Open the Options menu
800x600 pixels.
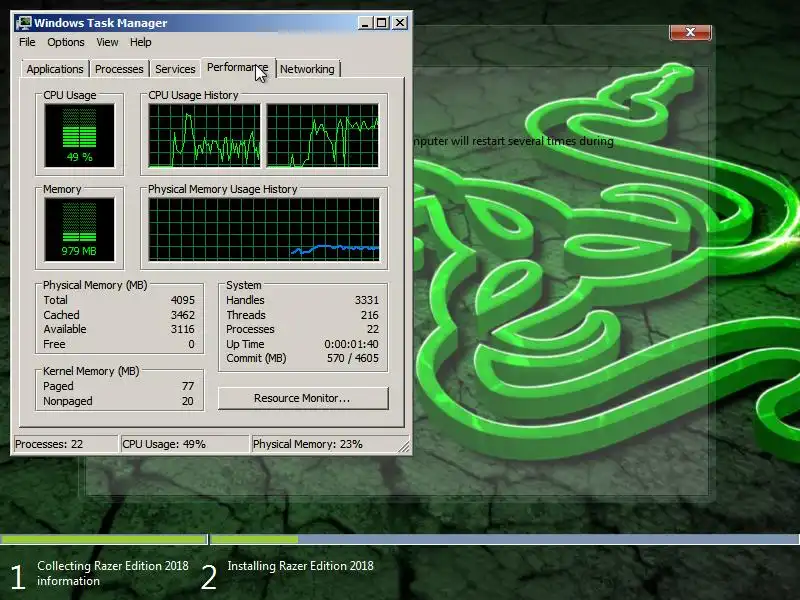66,42
